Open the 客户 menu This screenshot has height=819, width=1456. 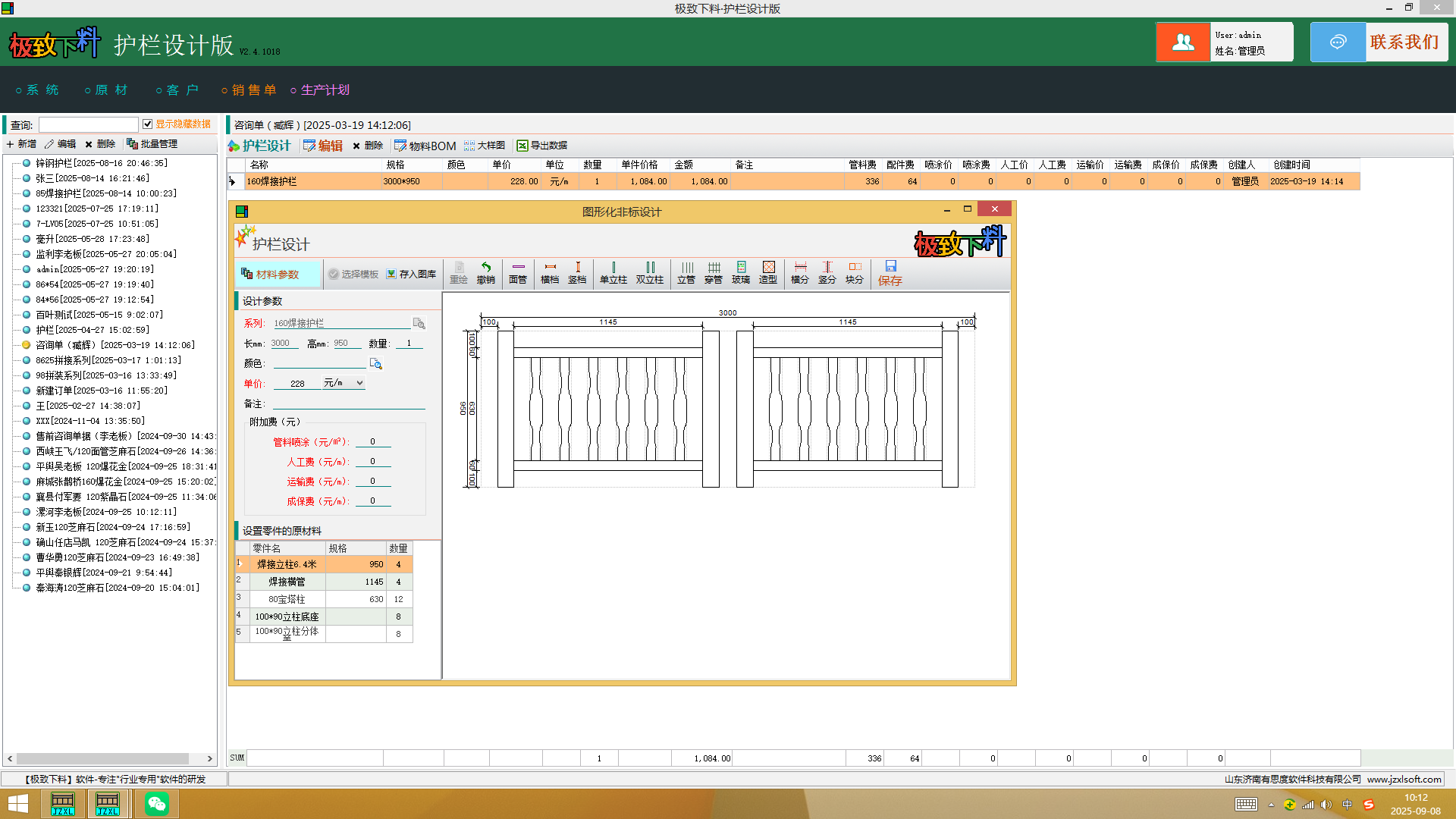(177, 90)
